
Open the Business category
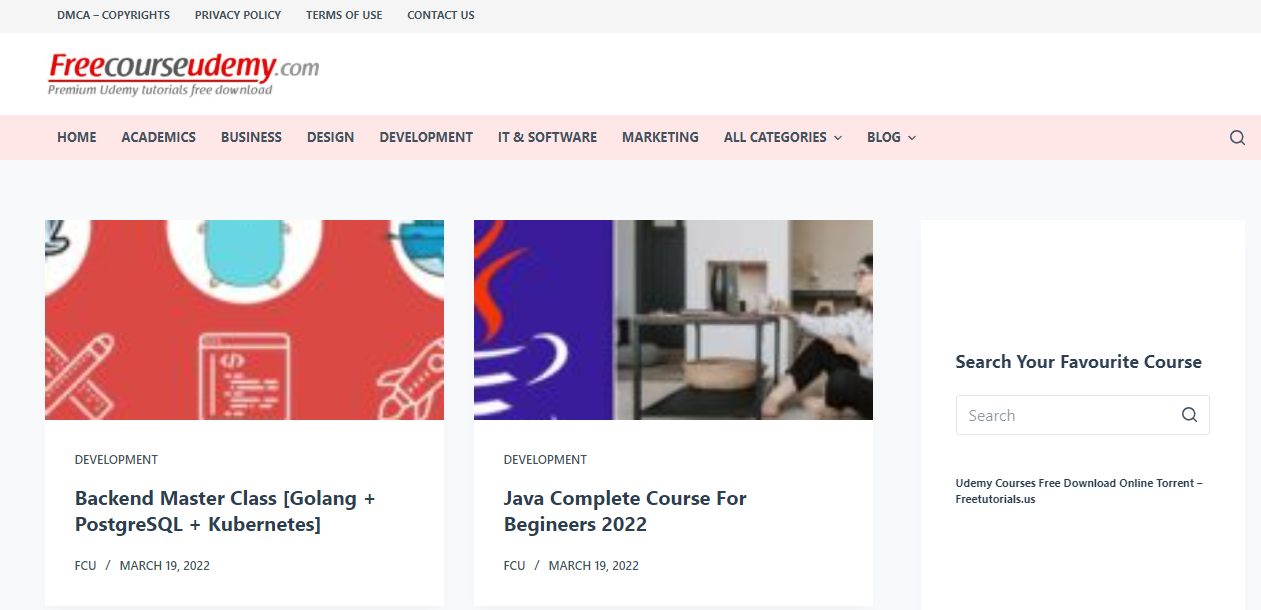251,137
